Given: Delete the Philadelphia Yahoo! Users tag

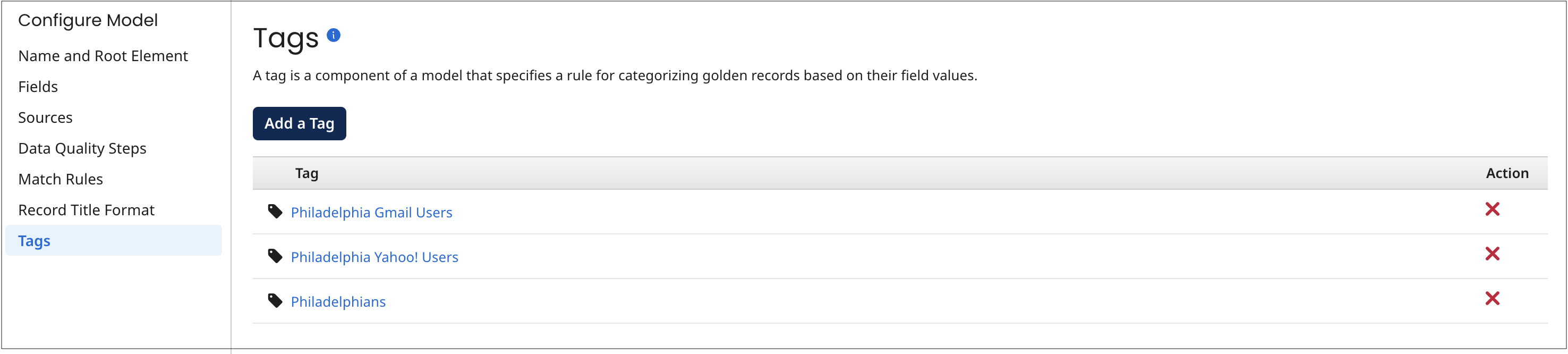Looking at the screenshot, I should click(x=1493, y=254).
